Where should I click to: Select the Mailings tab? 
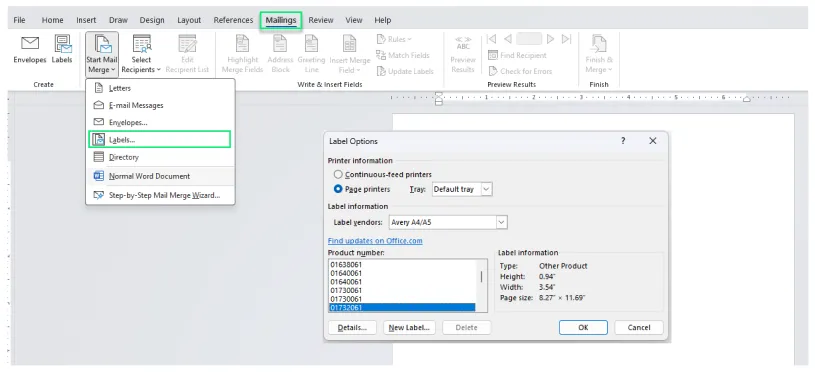click(x=281, y=20)
